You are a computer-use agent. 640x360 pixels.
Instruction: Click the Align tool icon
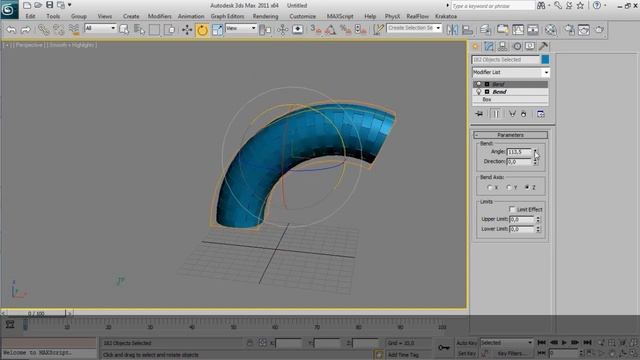(467, 29)
